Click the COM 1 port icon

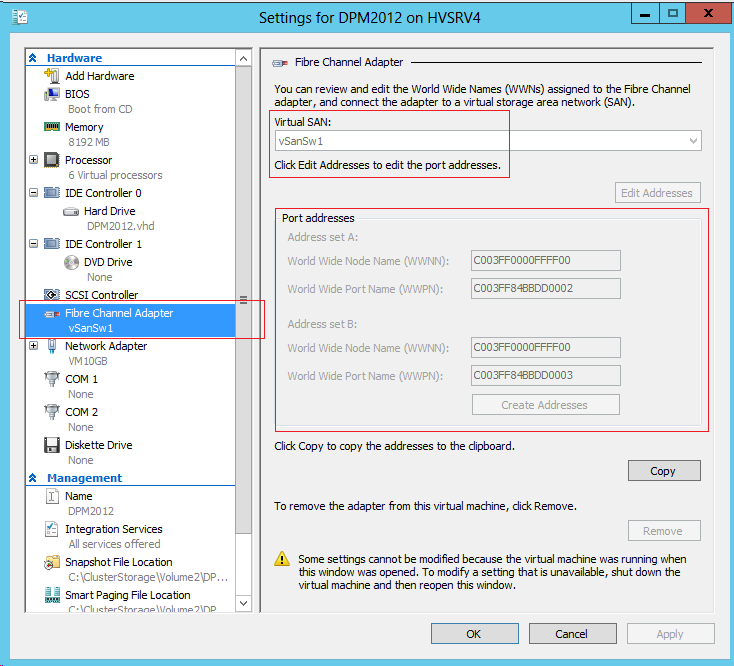51,379
